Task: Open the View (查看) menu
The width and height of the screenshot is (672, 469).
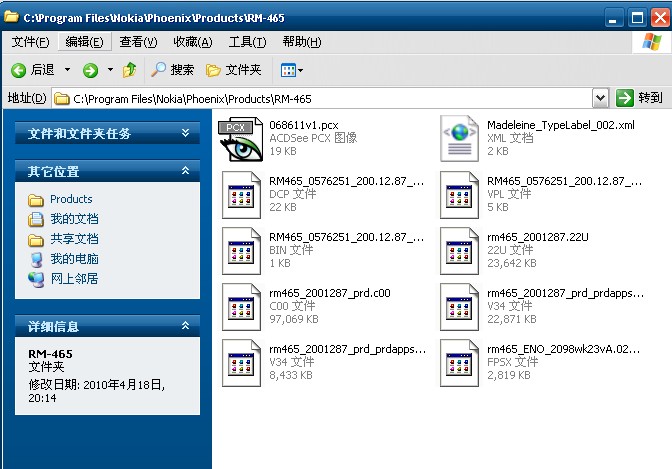Action: (x=138, y=42)
